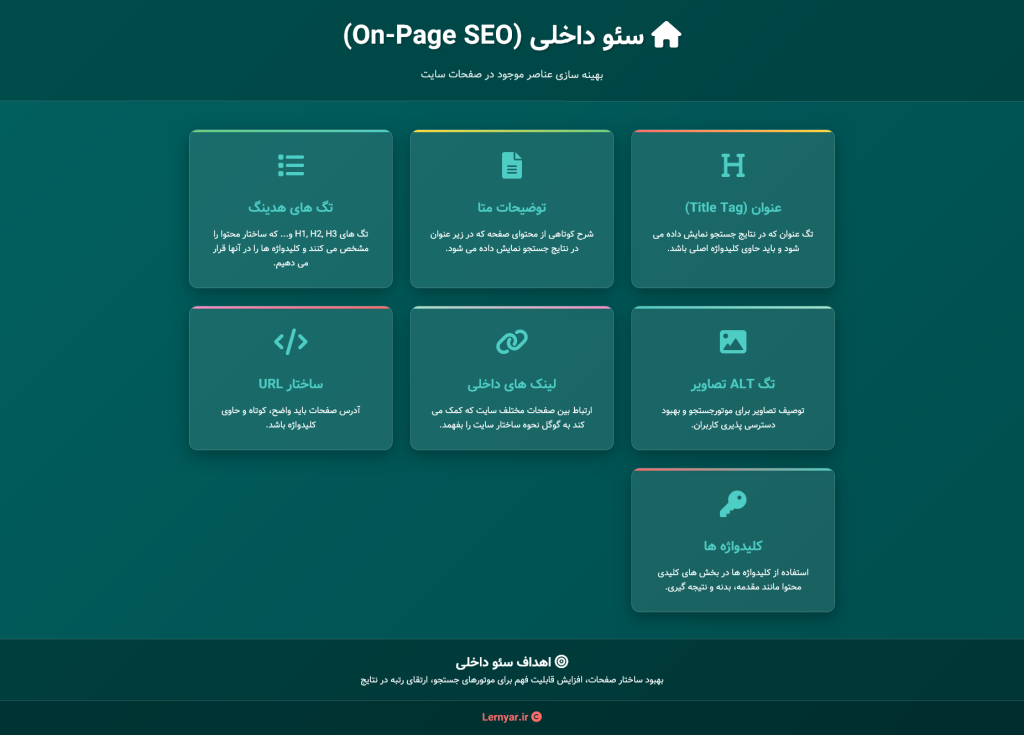This screenshot has width=1024, height=735.
Task: Select the chain link icon on لینک های داخلی card
Action: click(x=511, y=340)
